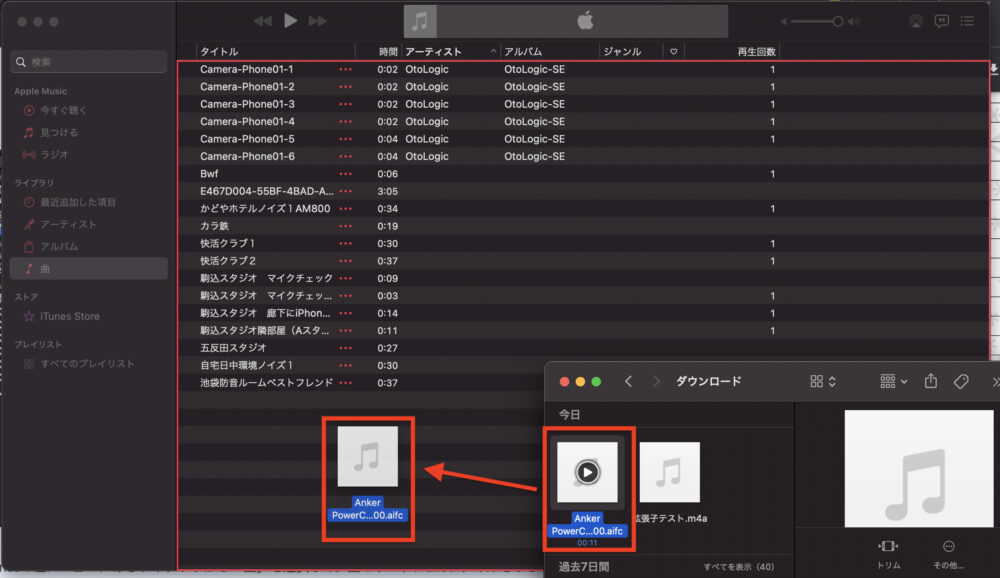Skip forward to the next track

(318, 21)
